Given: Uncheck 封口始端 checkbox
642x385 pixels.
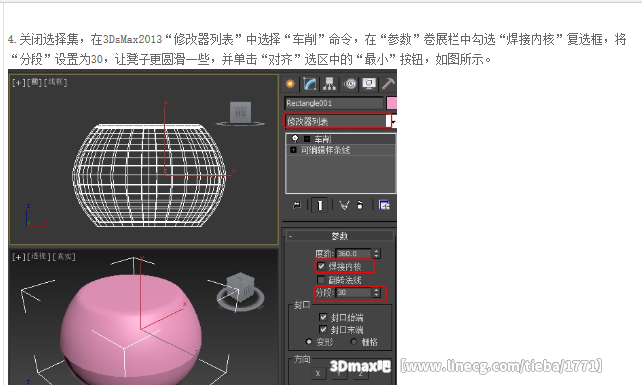Looking at the screenshot, I should click(323, 317).
